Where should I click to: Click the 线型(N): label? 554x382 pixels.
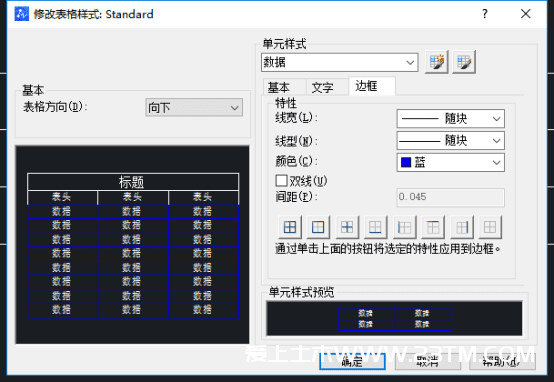296,141
